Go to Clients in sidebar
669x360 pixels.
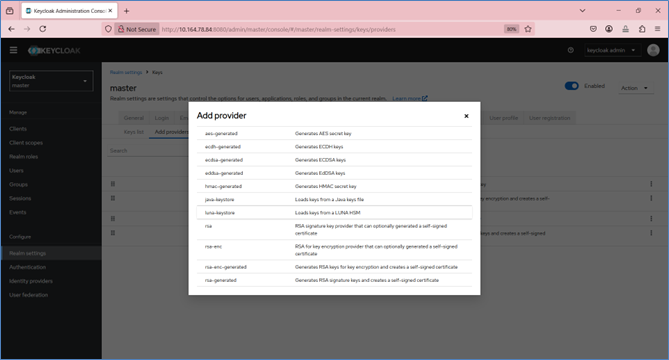[18, 129]
